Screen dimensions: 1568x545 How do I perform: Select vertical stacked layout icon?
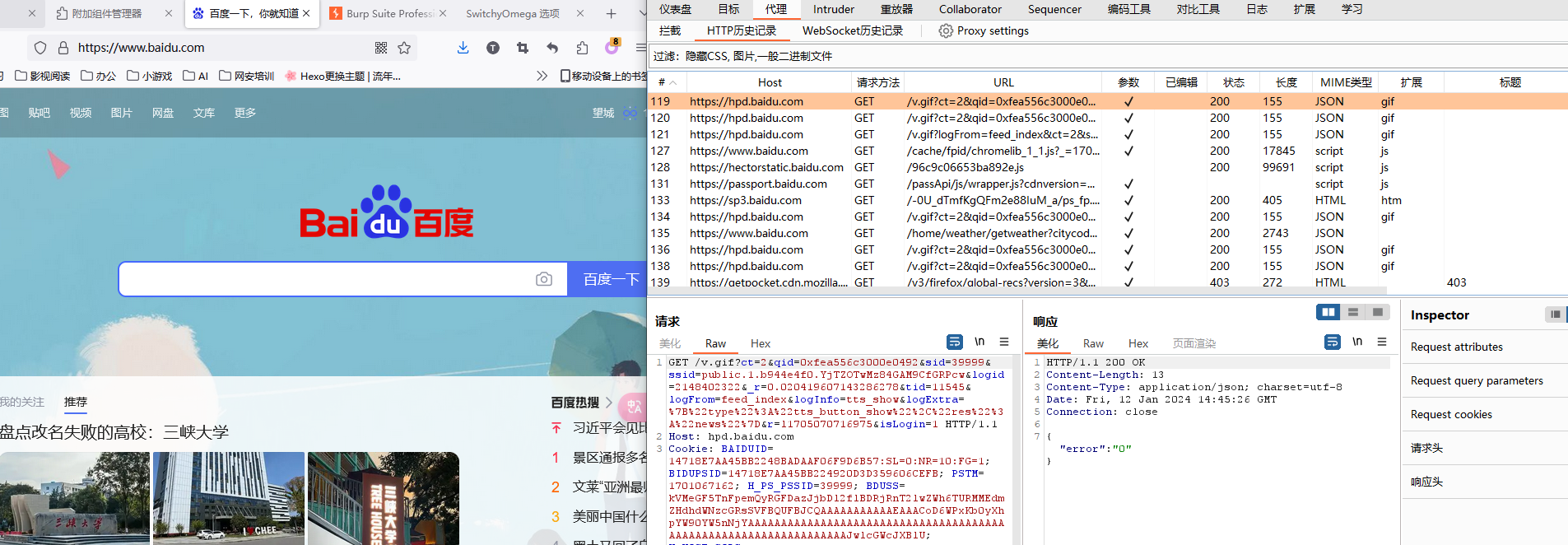click(1352, 312)
